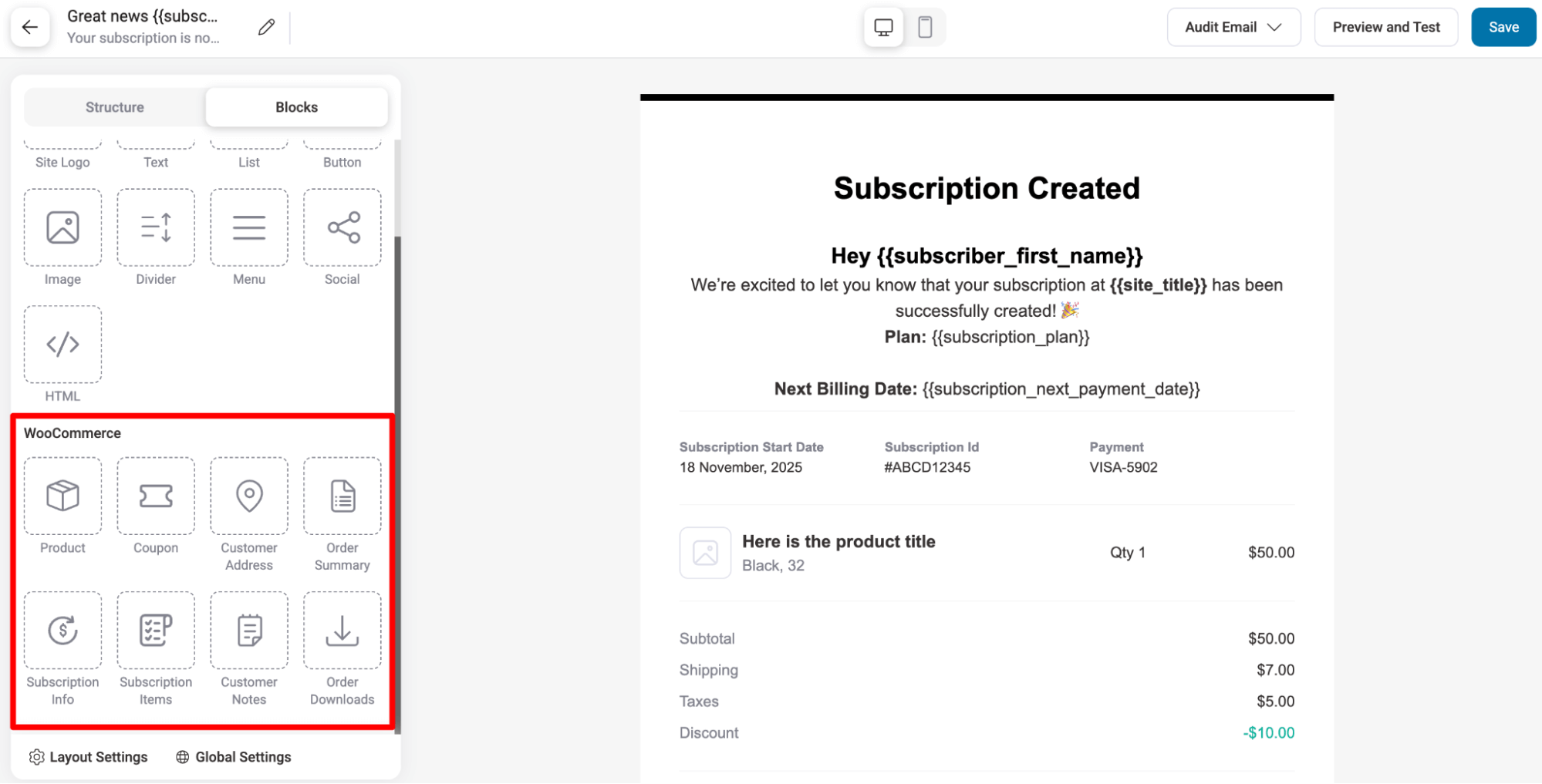Screen dimensions: 1542x784
Task: Open the Audit Email dropdown
Action: click(x=1233, y=26)
